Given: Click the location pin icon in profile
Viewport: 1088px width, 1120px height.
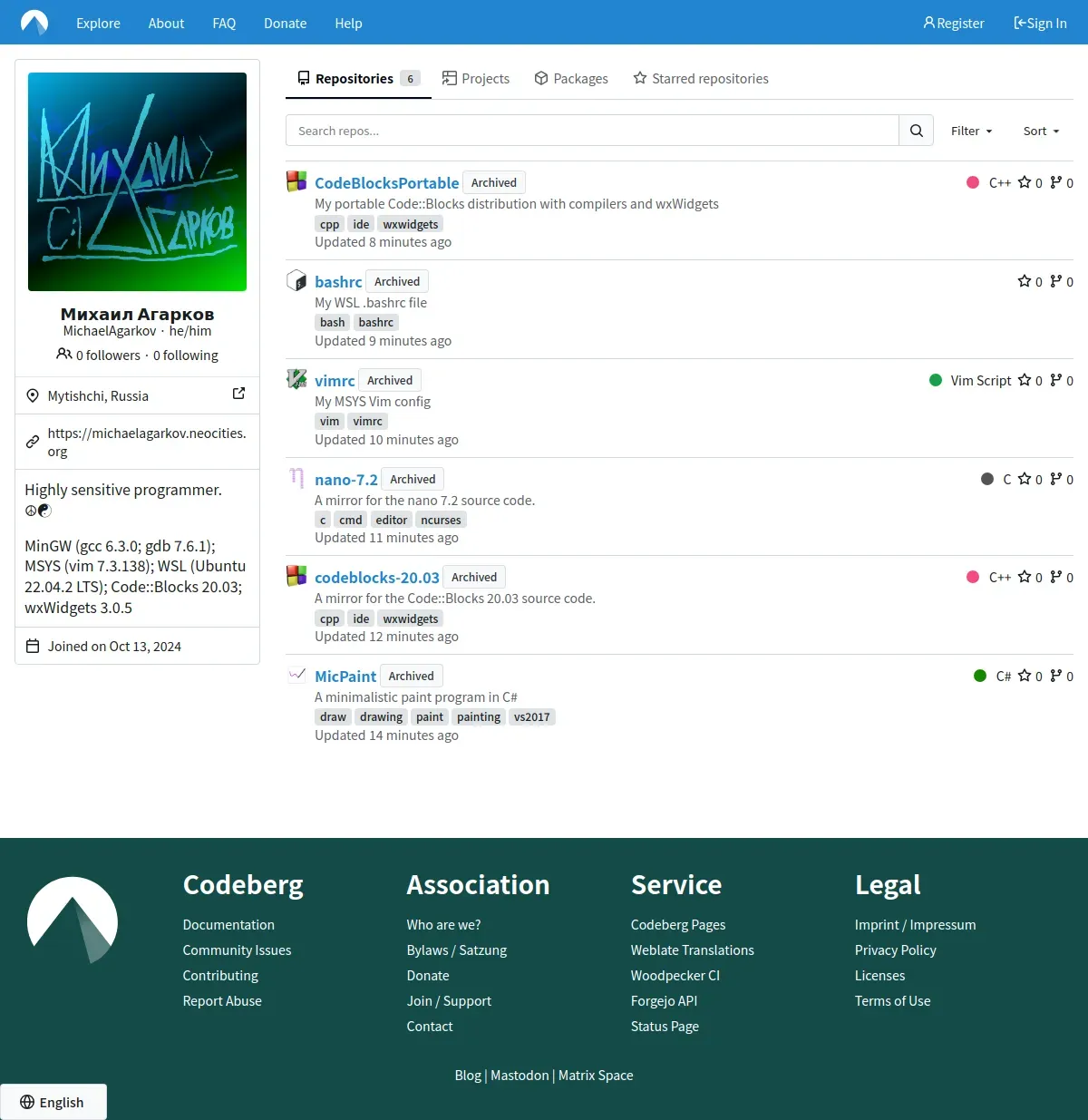Looking at the screenshot, I should 33,395.
